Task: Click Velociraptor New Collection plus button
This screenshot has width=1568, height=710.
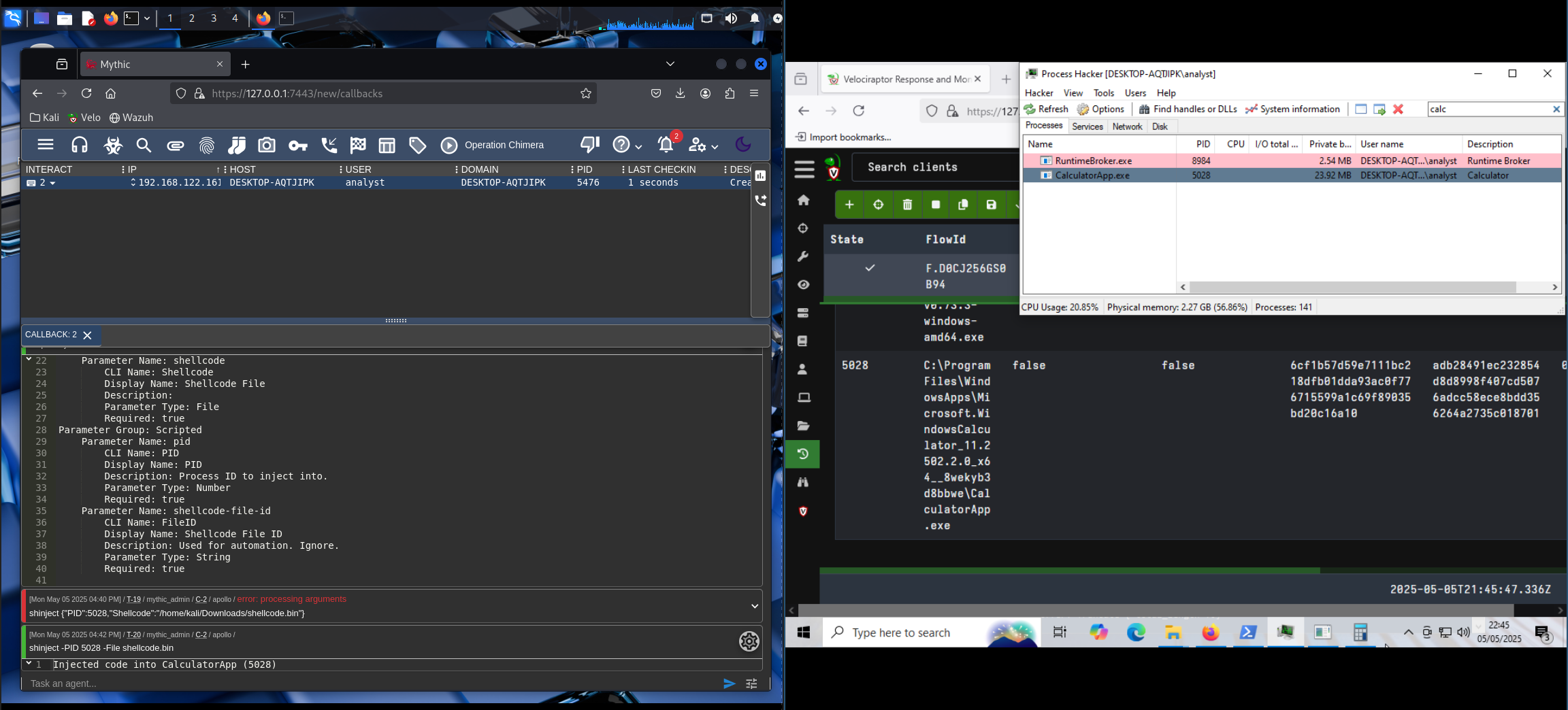Action: click(849, 205)
